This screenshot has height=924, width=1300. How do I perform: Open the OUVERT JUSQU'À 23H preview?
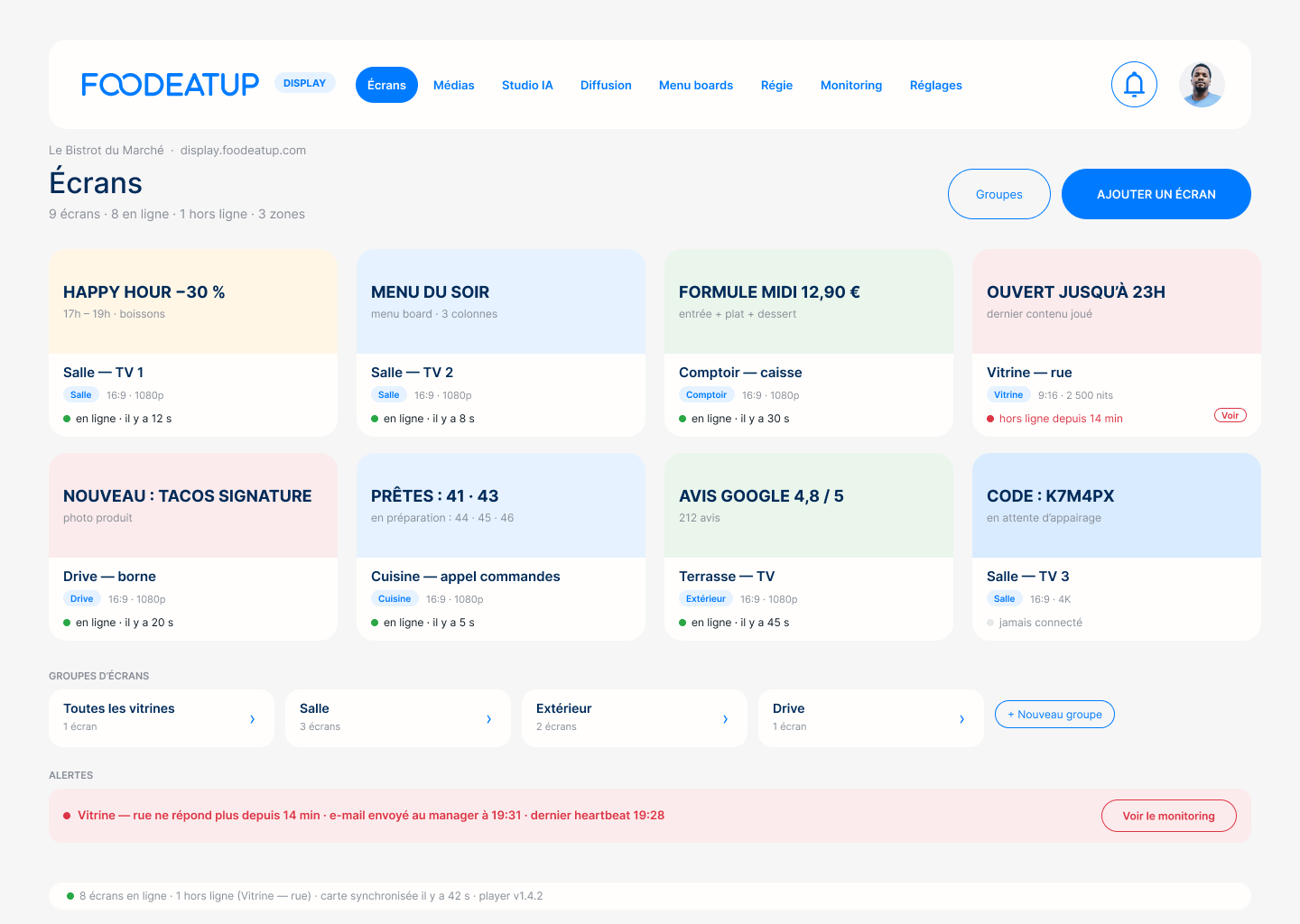click(1117, 301)
